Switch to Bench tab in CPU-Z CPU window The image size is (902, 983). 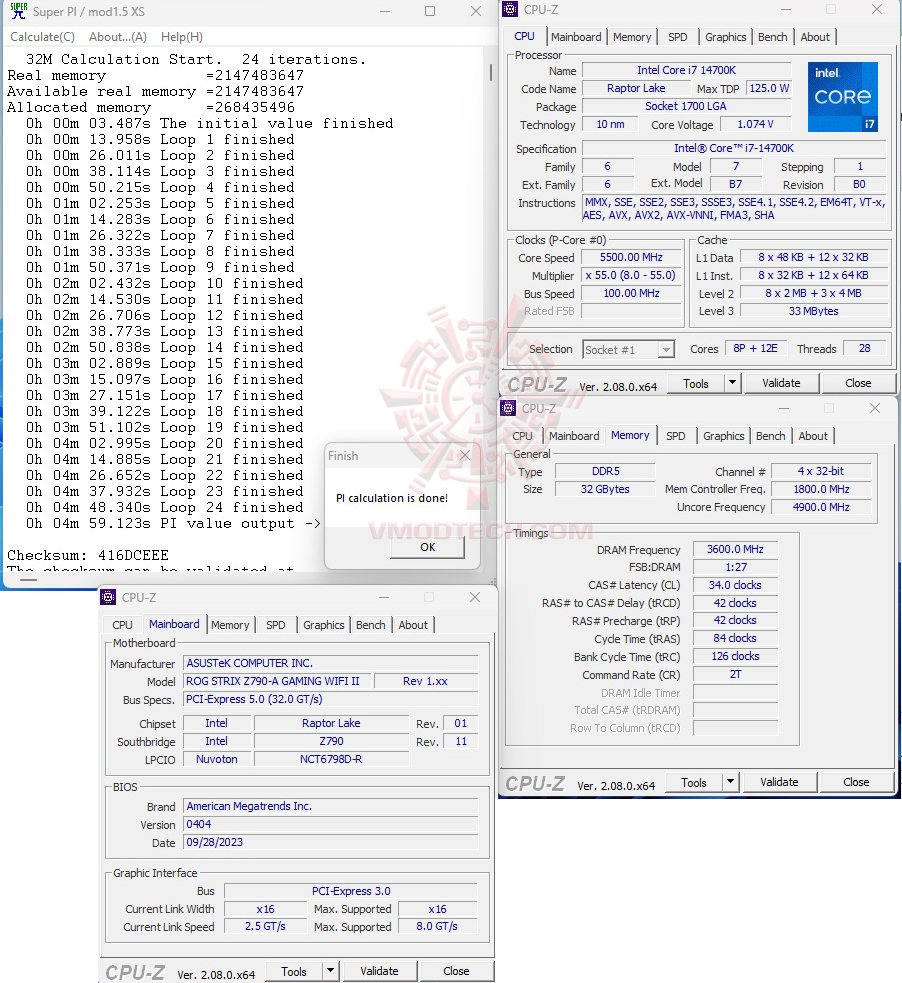click(772, 37)
